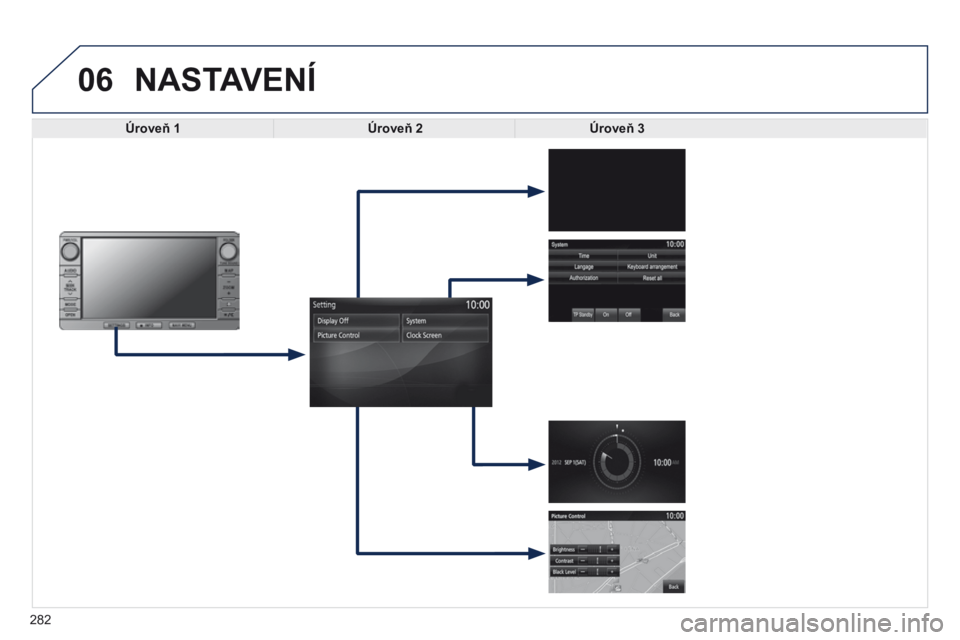
Task: Select Clock Screen in the Setting menu
Action: (x=445, y=336)
